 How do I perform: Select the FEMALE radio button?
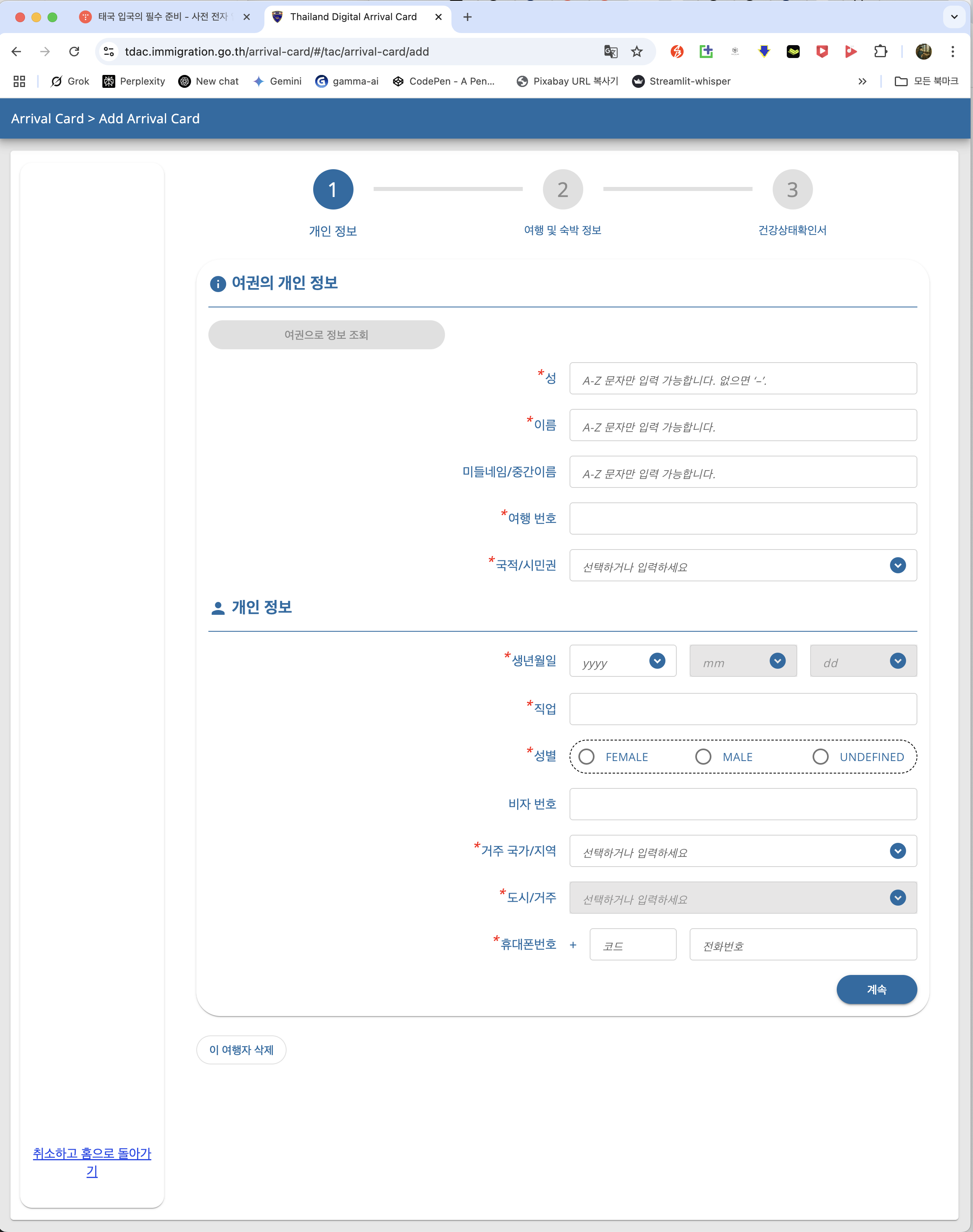coord(586,757)
